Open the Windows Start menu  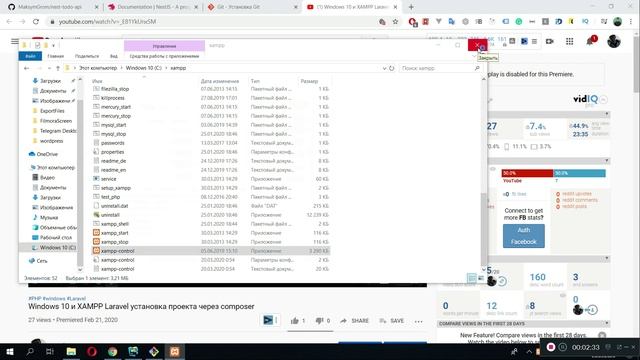[9, 351]
